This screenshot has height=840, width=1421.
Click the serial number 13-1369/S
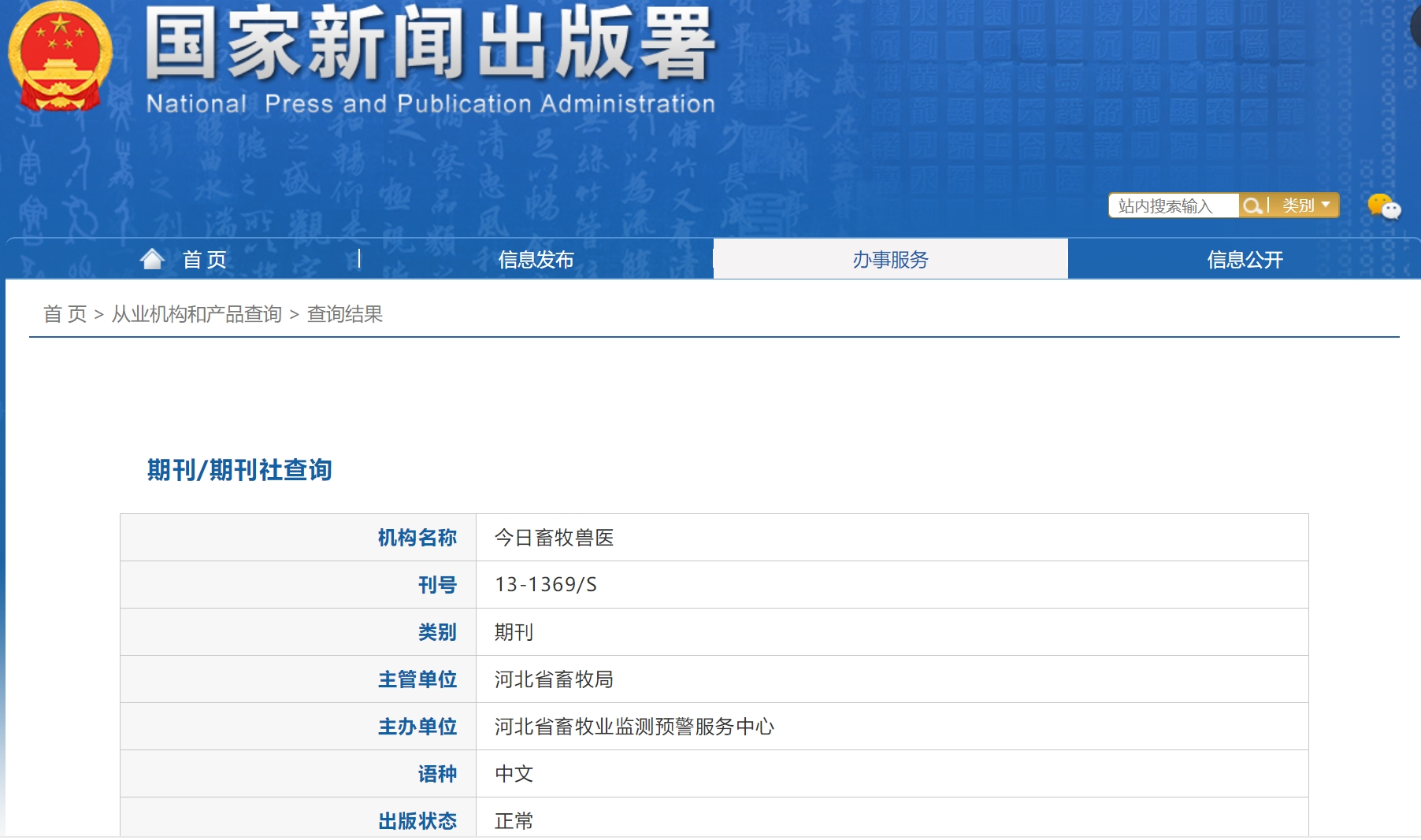545,585
